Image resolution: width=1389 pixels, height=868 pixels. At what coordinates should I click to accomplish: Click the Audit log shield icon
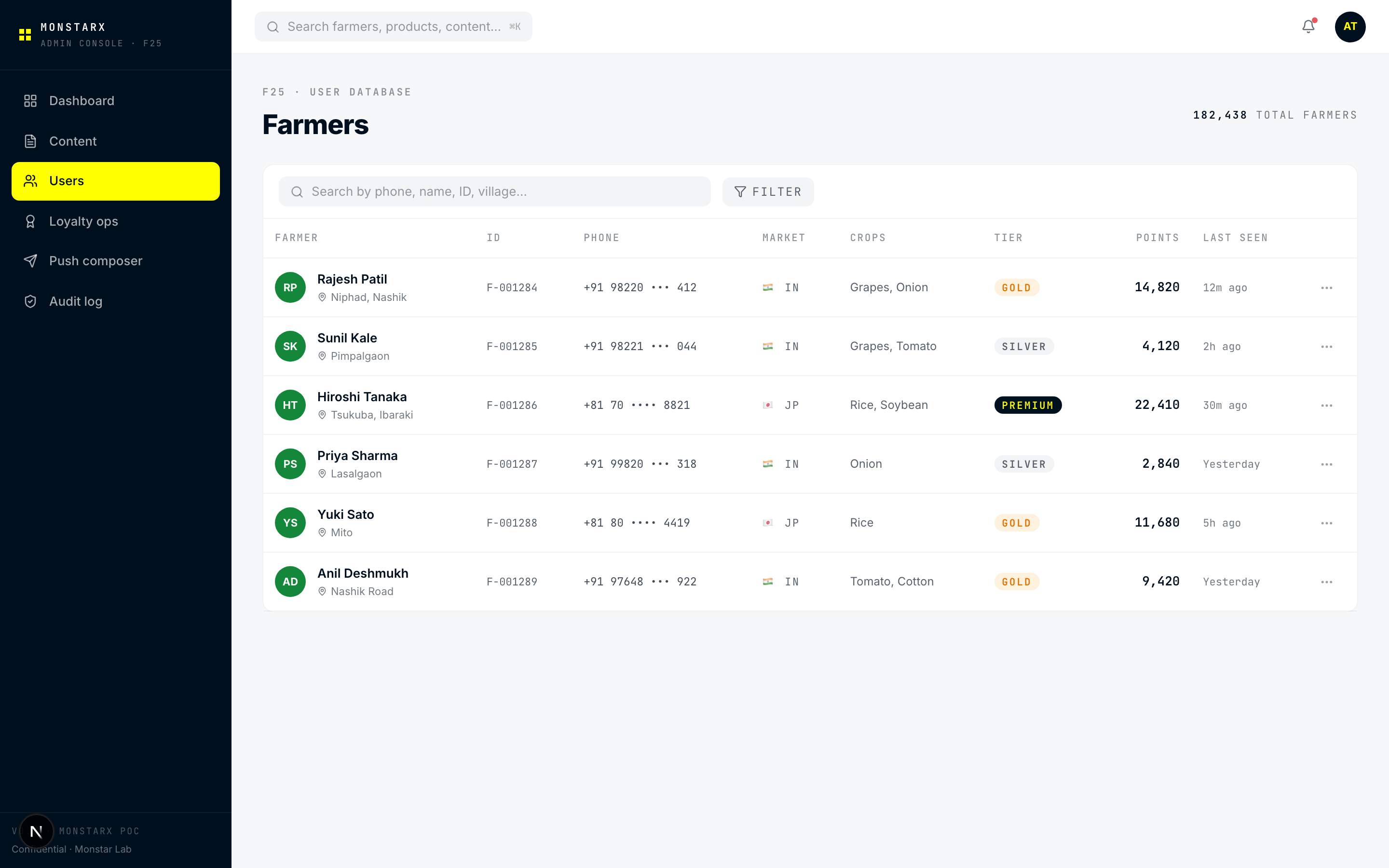click(30, 301)
